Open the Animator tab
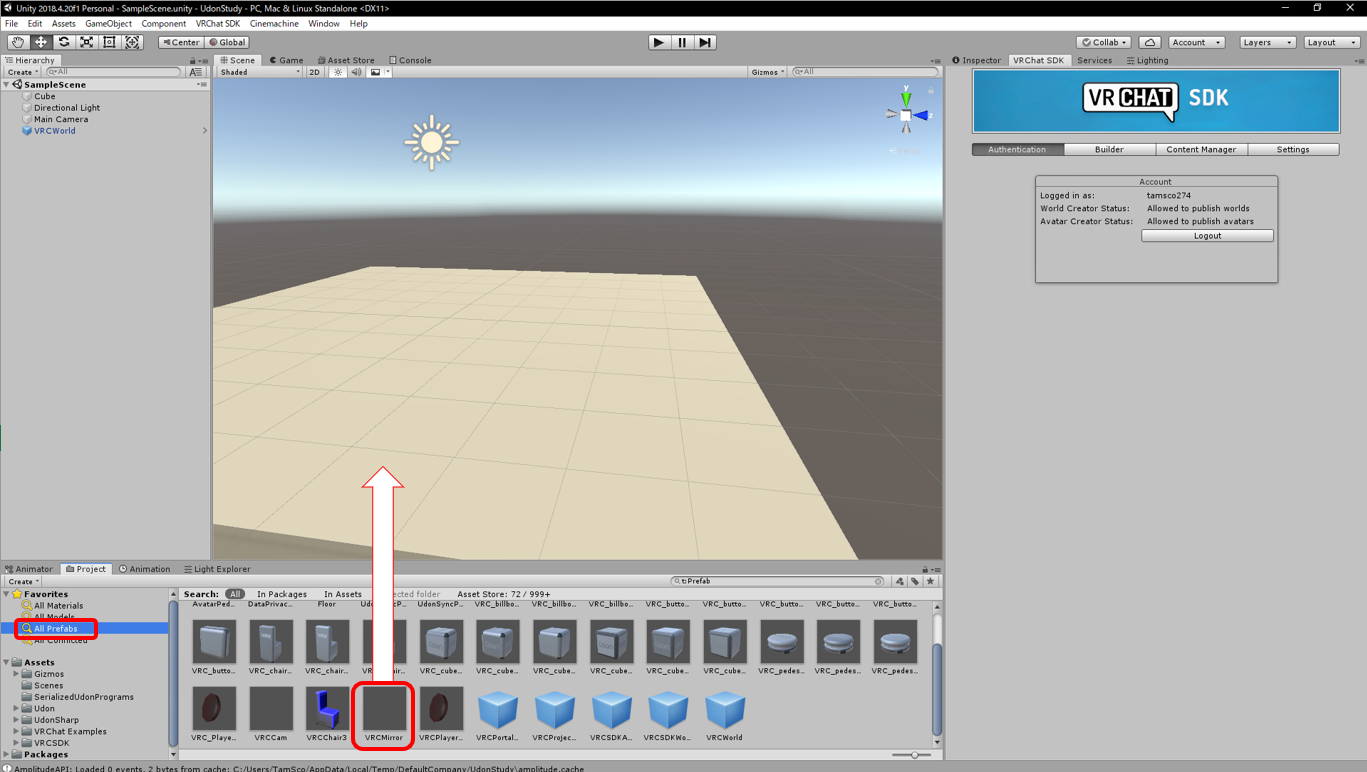The image size is (1367, 772). pyautogui.click(x=29, y=569)
